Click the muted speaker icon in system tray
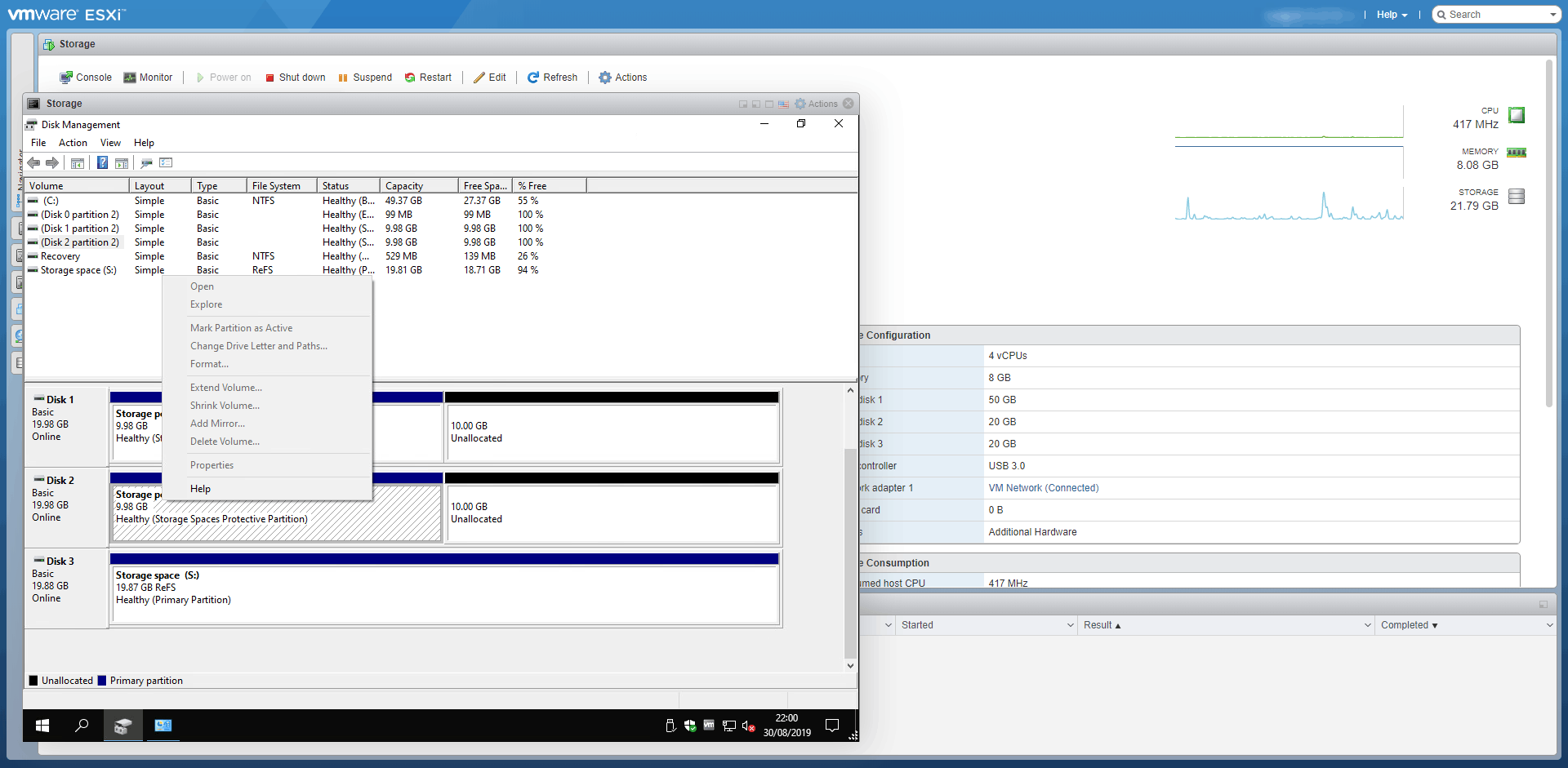Viewport: 1568px width, 768px height. 748,726
